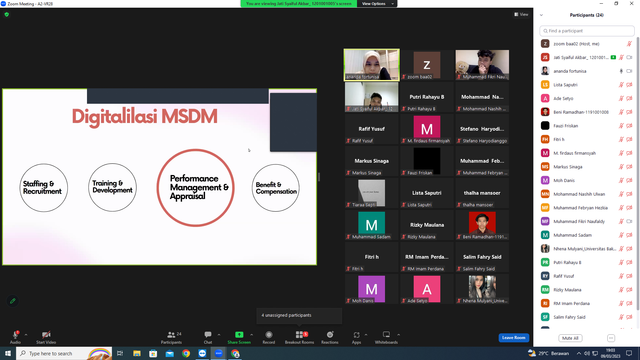The height and width of the screenshot is (360, 640).
Task: Click the View icon at top right of meeting
Action: tap(521, 14)
